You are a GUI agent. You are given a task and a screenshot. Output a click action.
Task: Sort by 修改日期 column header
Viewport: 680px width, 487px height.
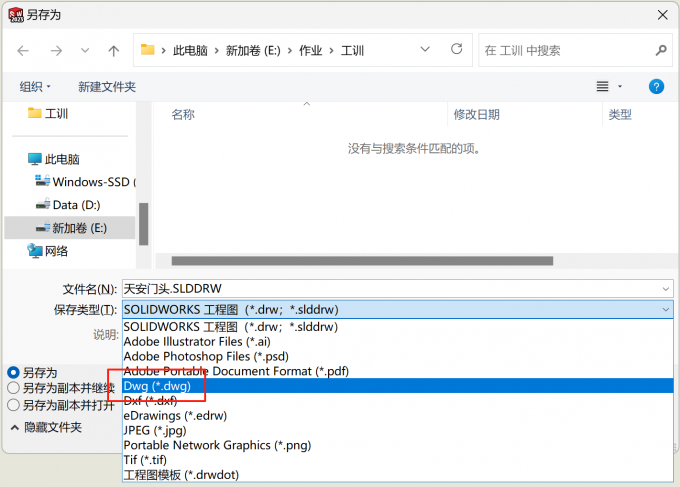click(477, 114)
